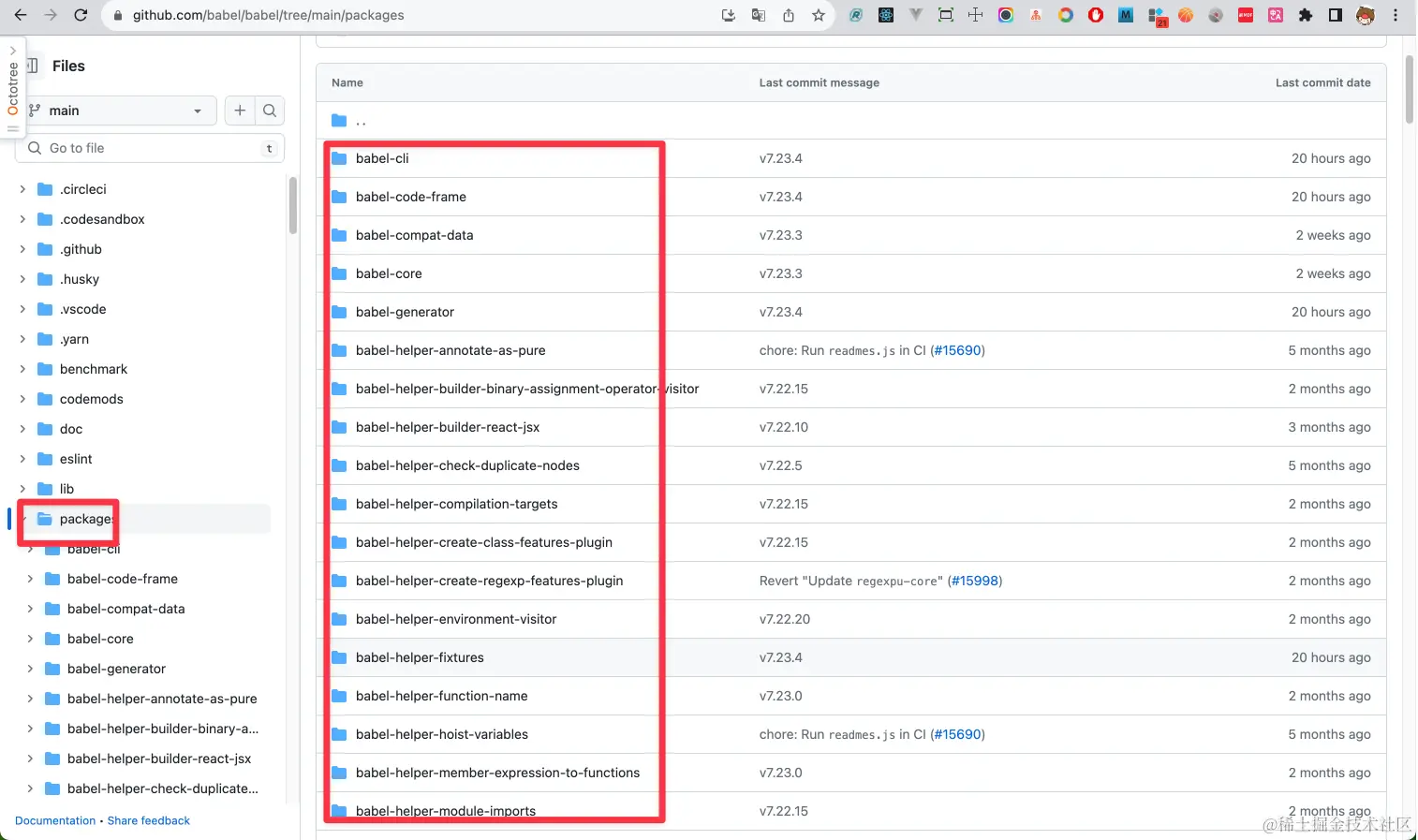1418x840 pixels.
Task: Open the Documentation link
Action: pyautogui.click(x=55, y=820)
